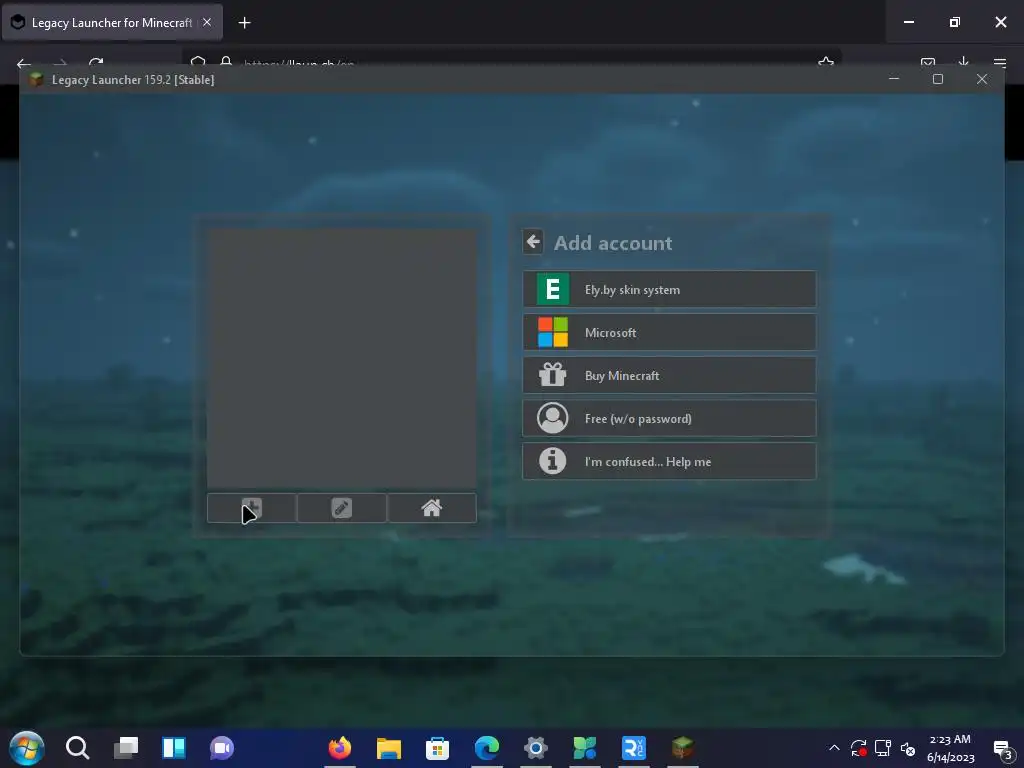Select Microsoft account option
This screenshot has width=1024, height=768.
point(669,332)
